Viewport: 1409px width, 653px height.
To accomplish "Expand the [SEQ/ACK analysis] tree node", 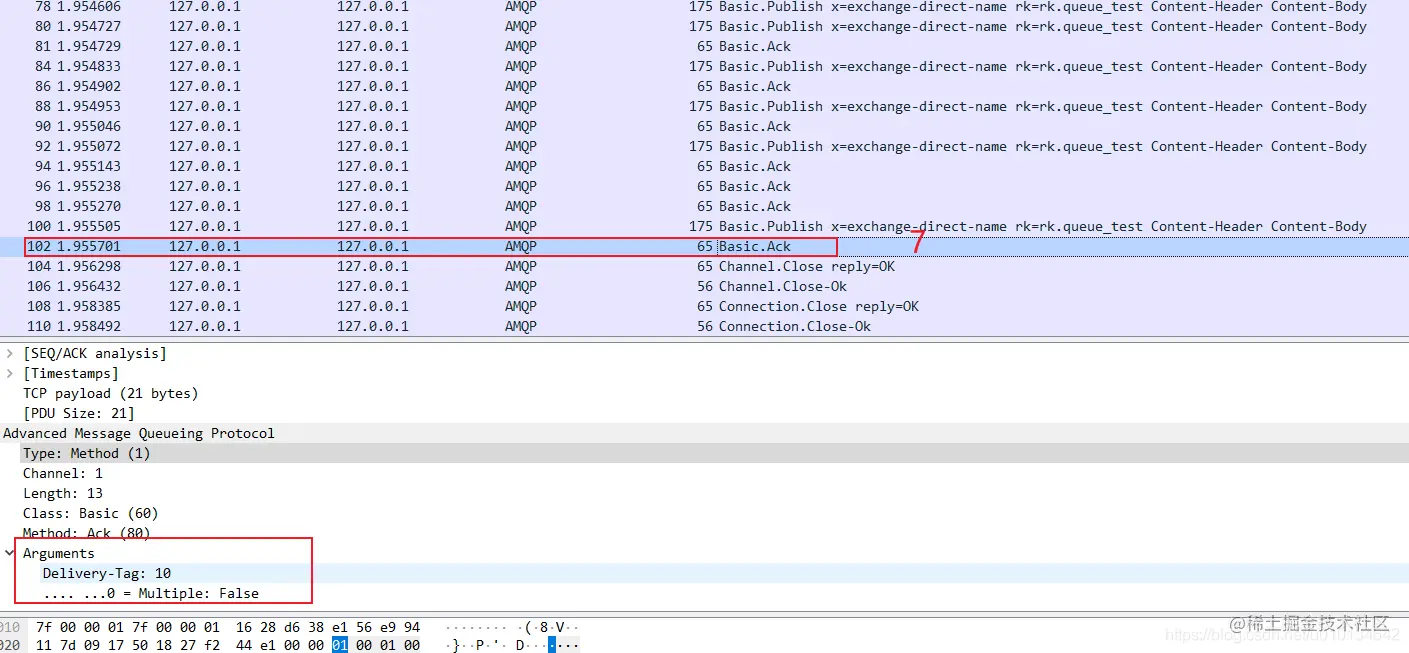I will (x=11, y=353).
